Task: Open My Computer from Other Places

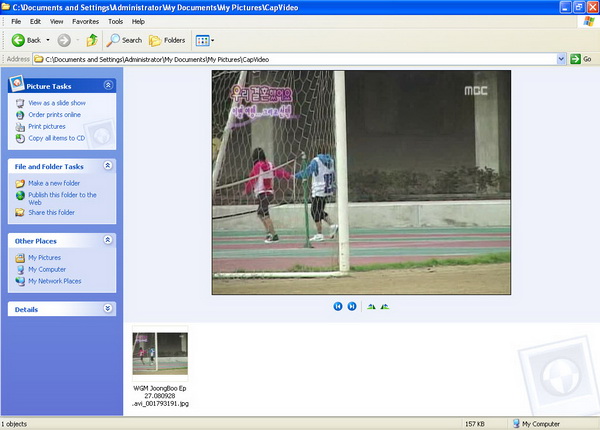Action: pyautogui.click(x=47, y=269)
